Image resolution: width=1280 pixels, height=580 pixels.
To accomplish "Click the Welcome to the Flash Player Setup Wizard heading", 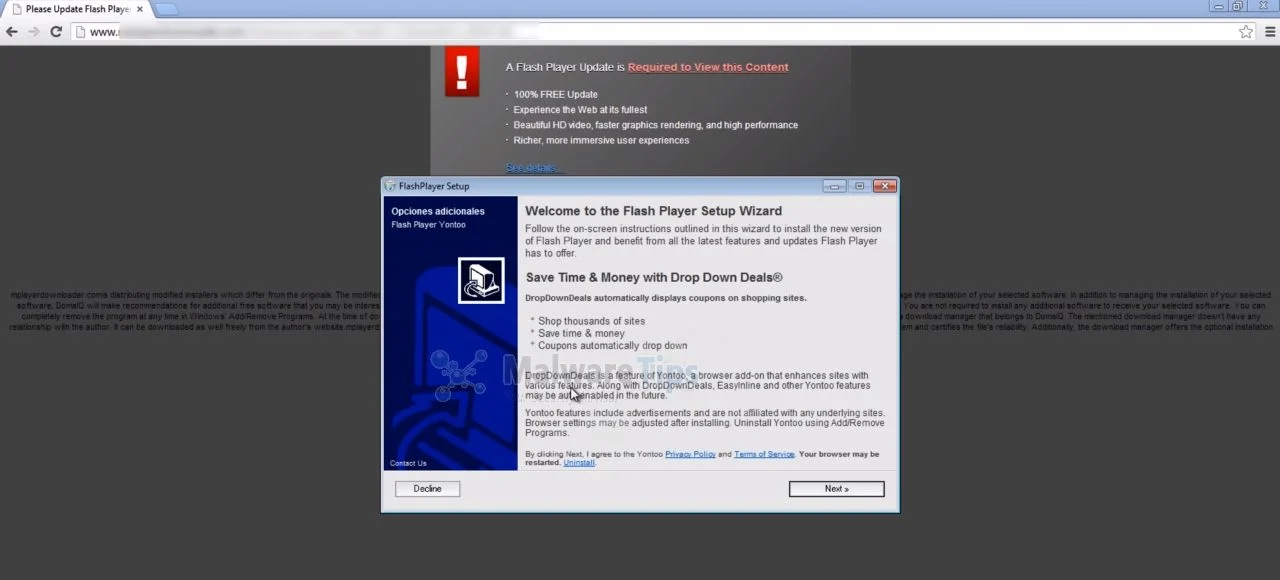I will [653, 211].
